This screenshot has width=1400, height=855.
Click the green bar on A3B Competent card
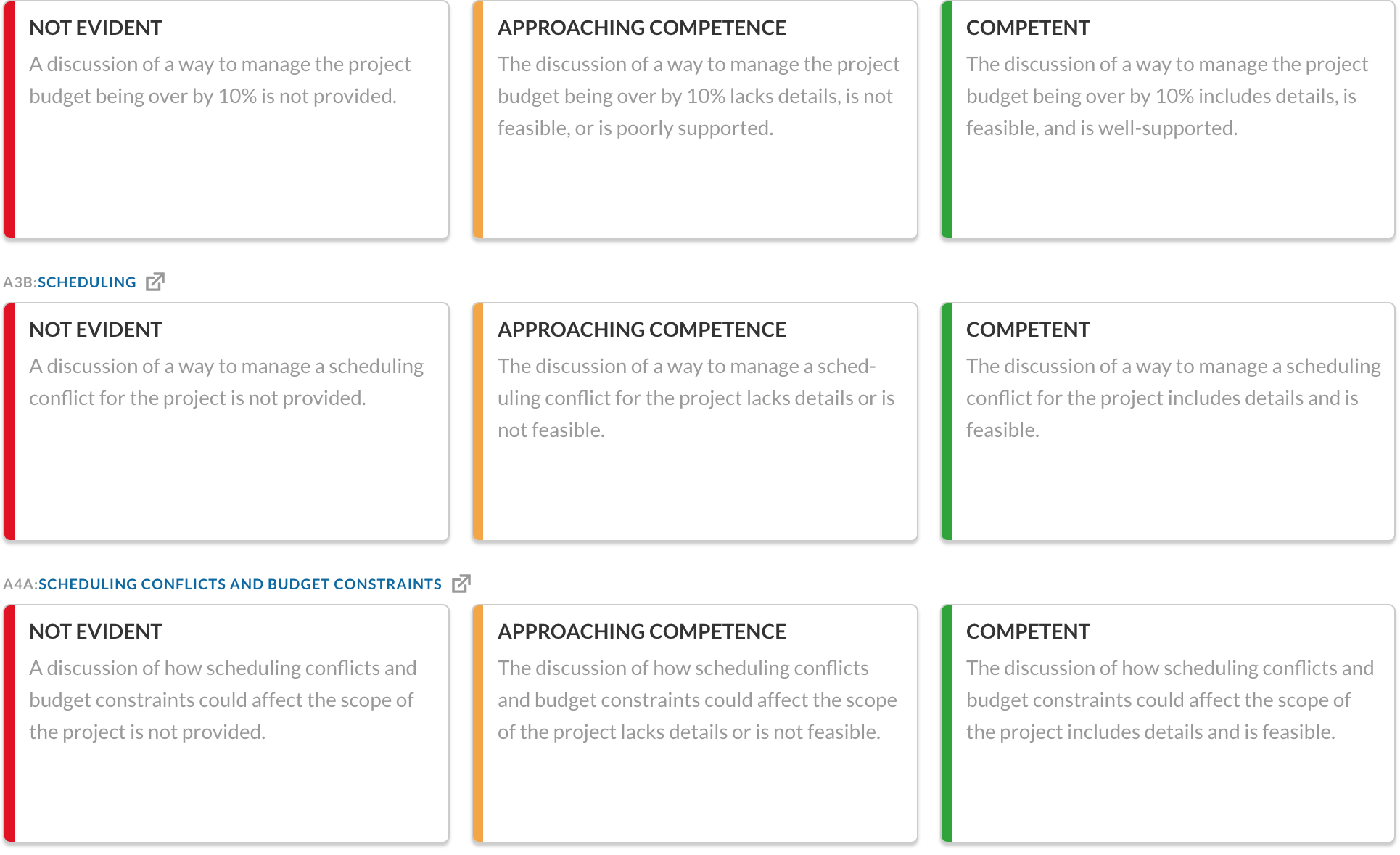click(947, 422)
